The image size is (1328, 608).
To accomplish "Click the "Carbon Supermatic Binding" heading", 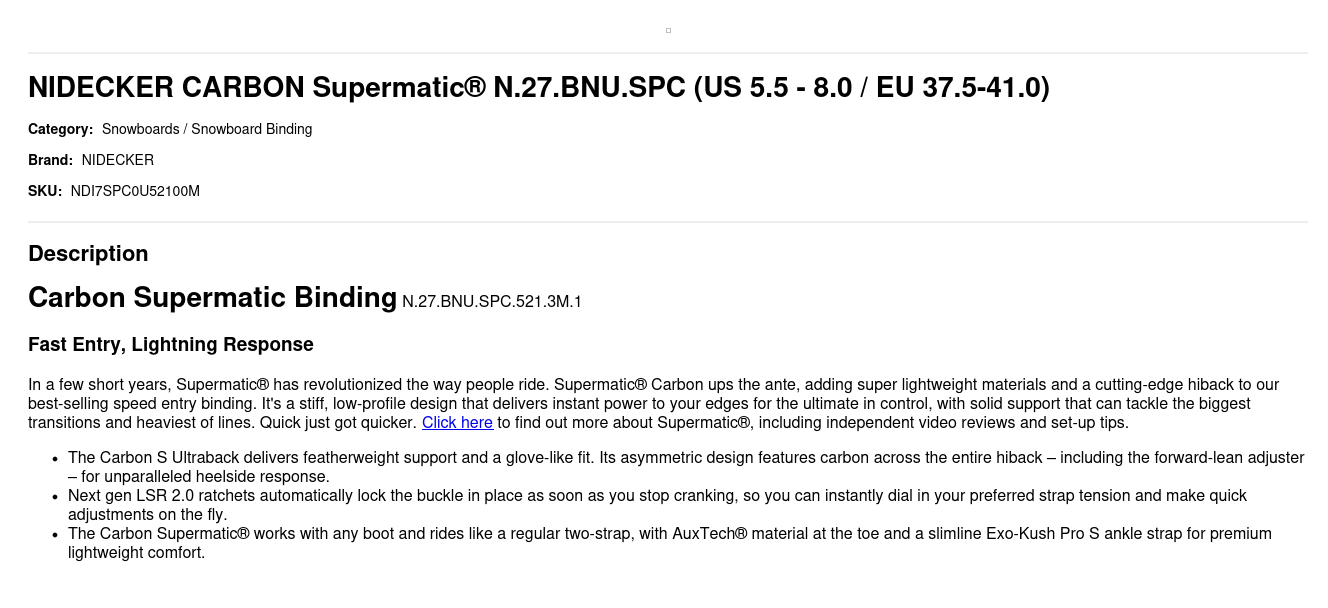I will pos(212,298).
